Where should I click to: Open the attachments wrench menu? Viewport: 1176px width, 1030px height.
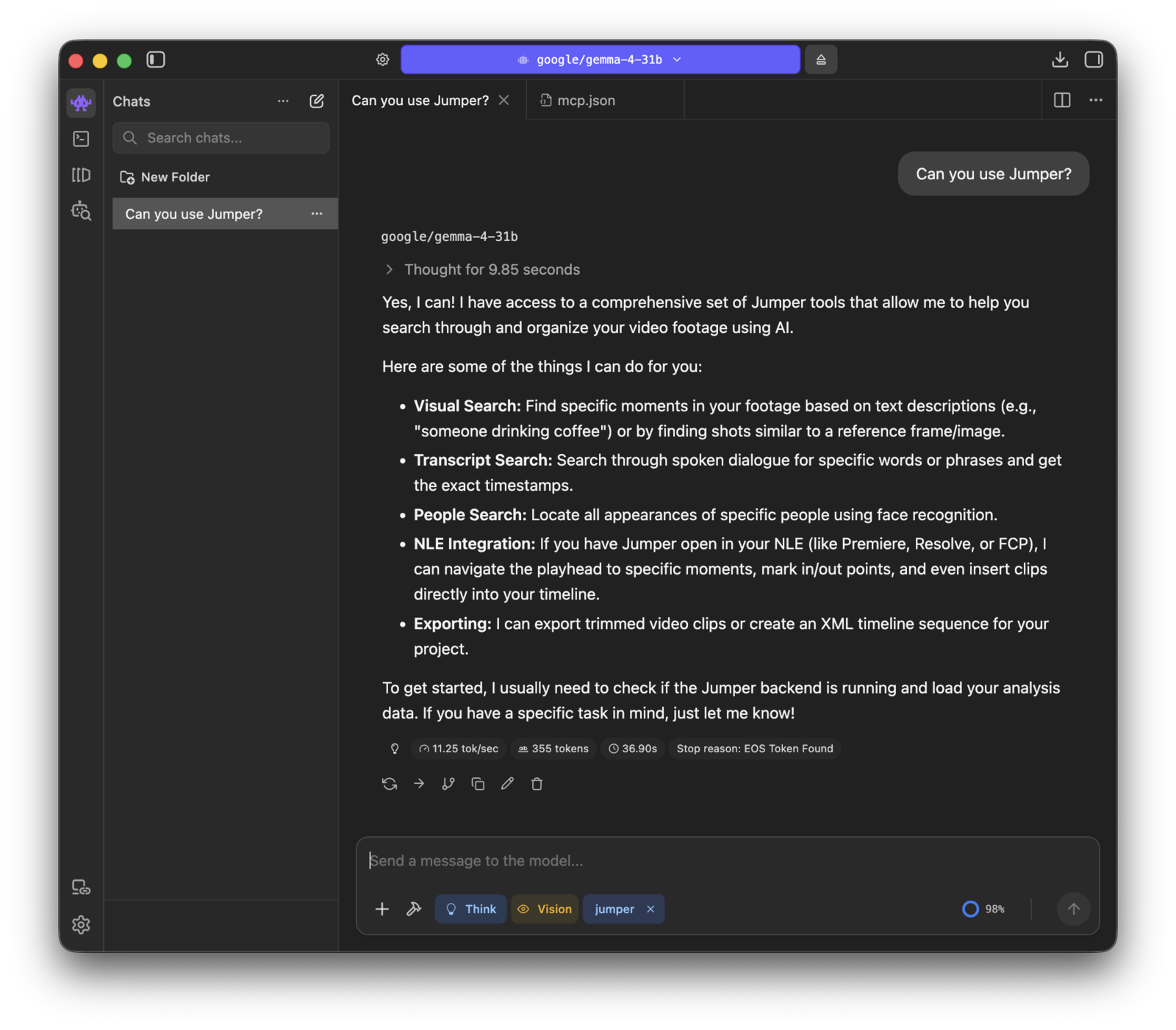click(413, 909)
